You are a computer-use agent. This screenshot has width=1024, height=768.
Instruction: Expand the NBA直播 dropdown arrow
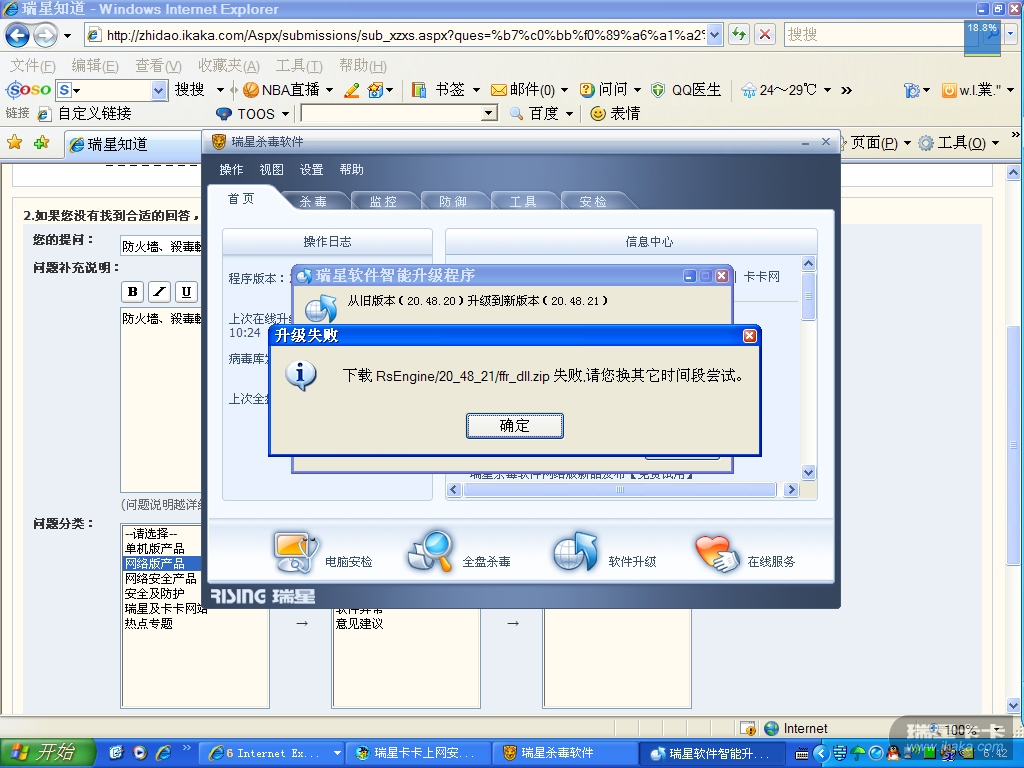(x=329, y=90)
